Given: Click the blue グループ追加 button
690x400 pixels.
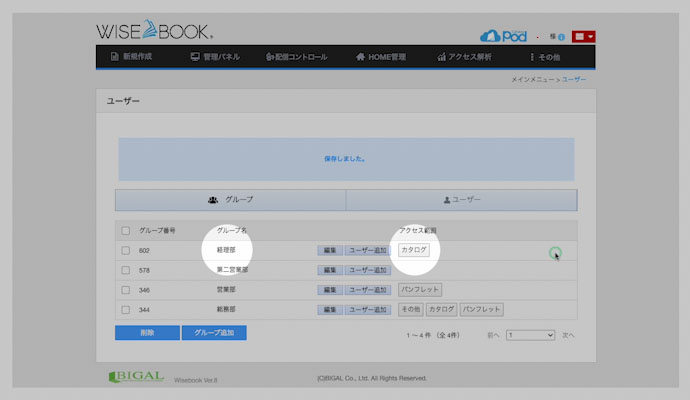Looking at the screenshot, I should pyautogui.click(x=214, y=333).
